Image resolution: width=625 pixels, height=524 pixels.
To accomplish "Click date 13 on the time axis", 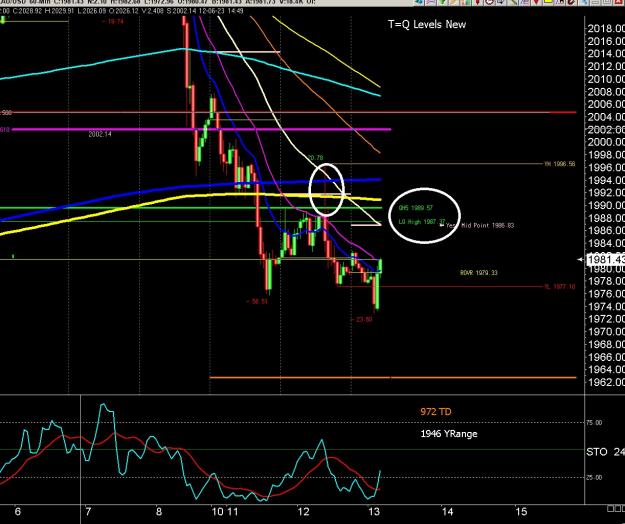I will click(374, 511).
